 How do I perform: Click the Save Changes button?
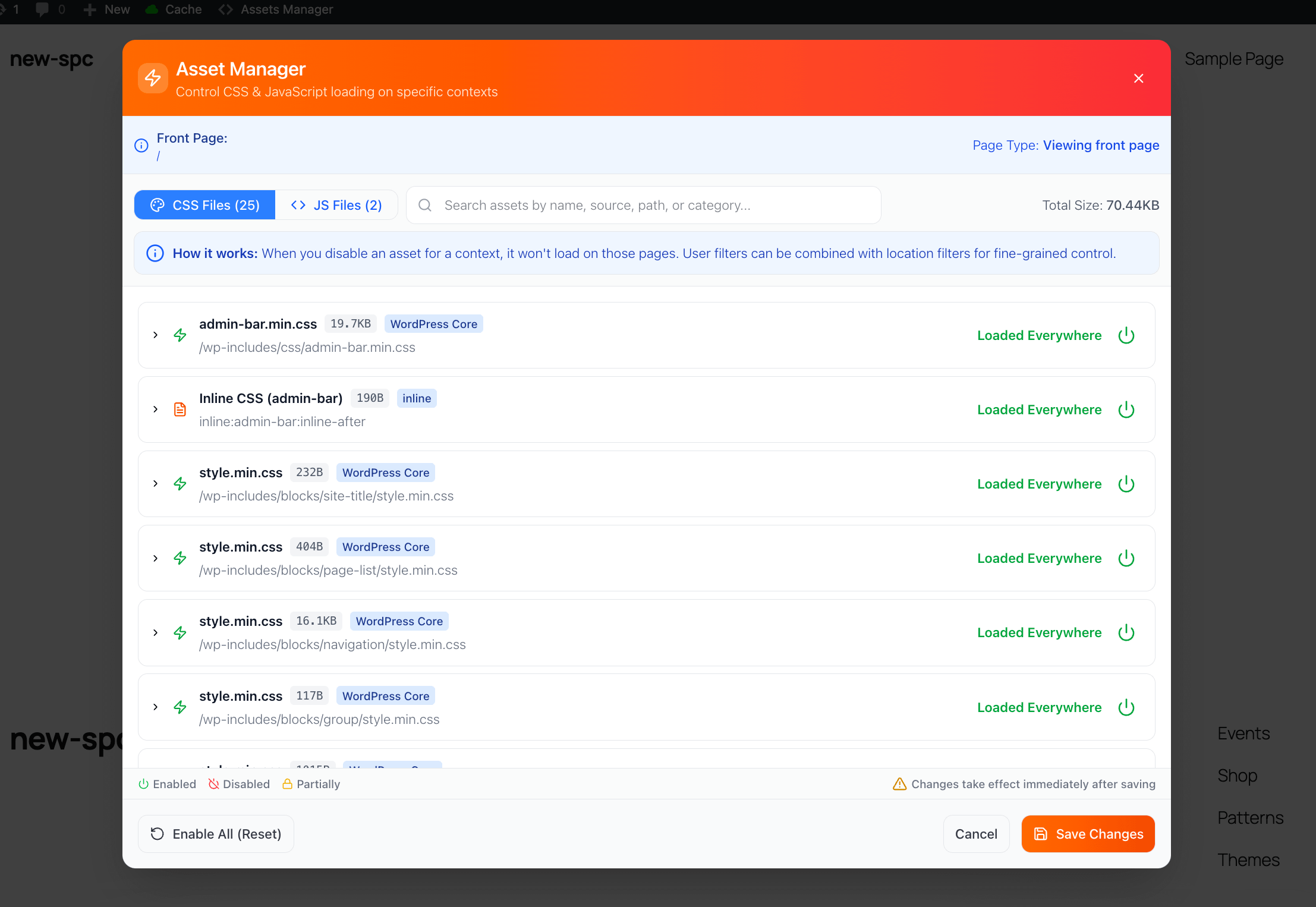click(x=1088, y=834)
